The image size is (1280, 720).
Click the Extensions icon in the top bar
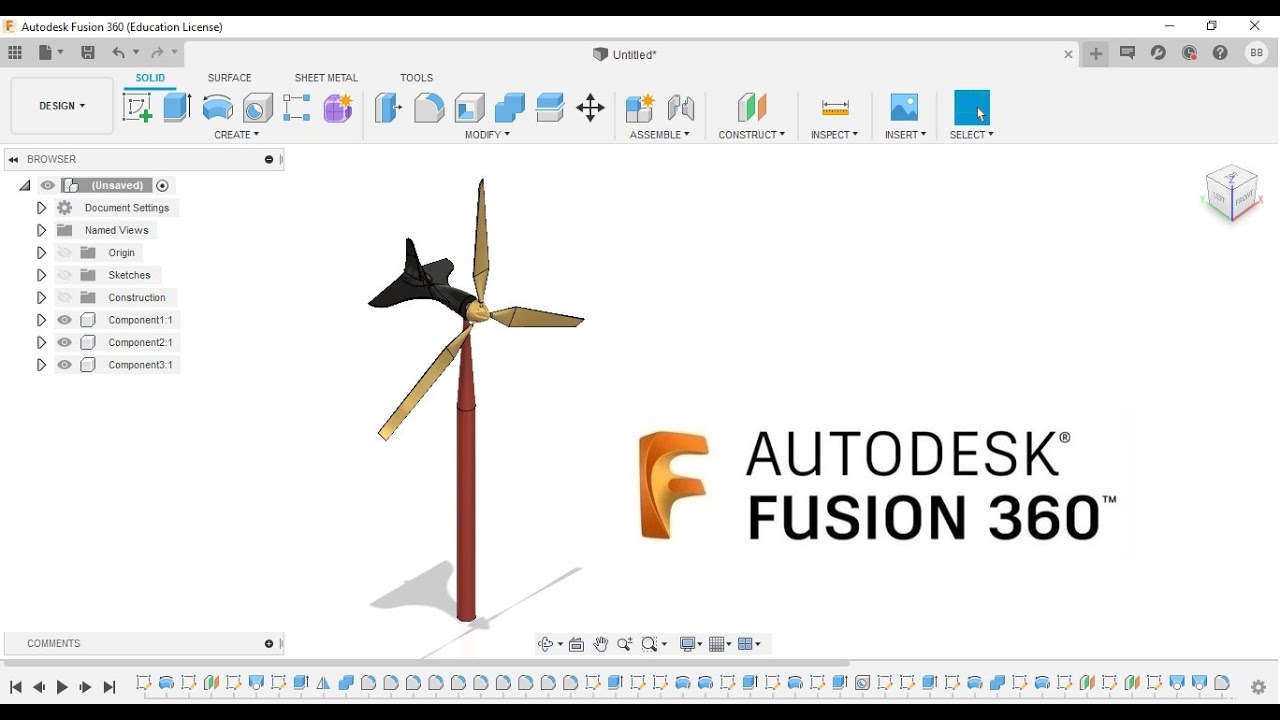click(1158, 53)
